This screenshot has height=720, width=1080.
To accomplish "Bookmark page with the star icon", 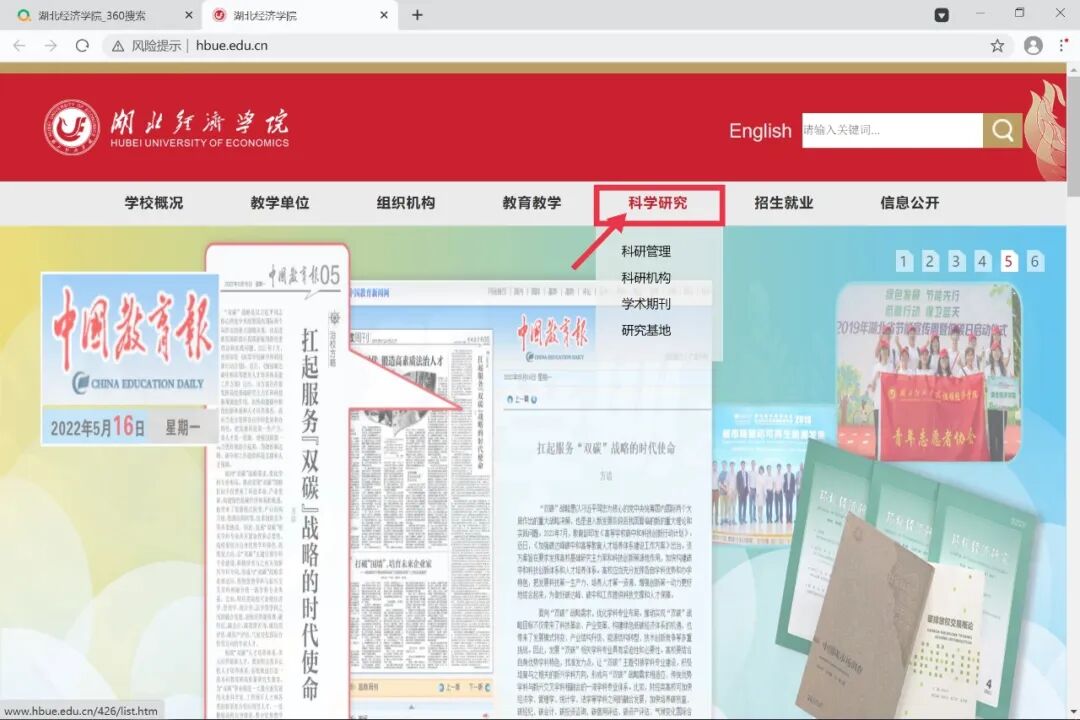I will click(x=997, y=45).
